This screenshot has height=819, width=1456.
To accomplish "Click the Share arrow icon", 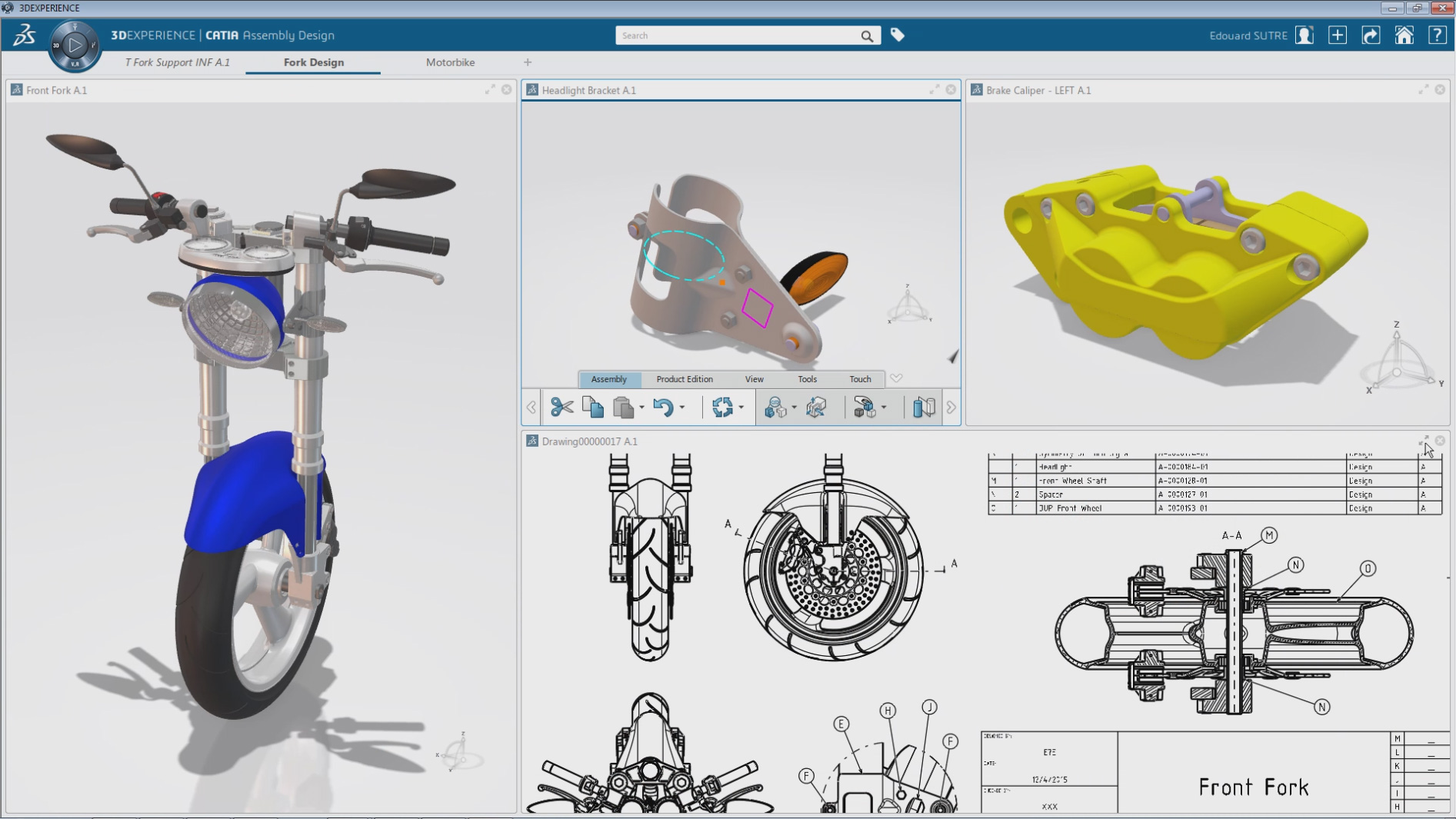I will click(1371, 35).
